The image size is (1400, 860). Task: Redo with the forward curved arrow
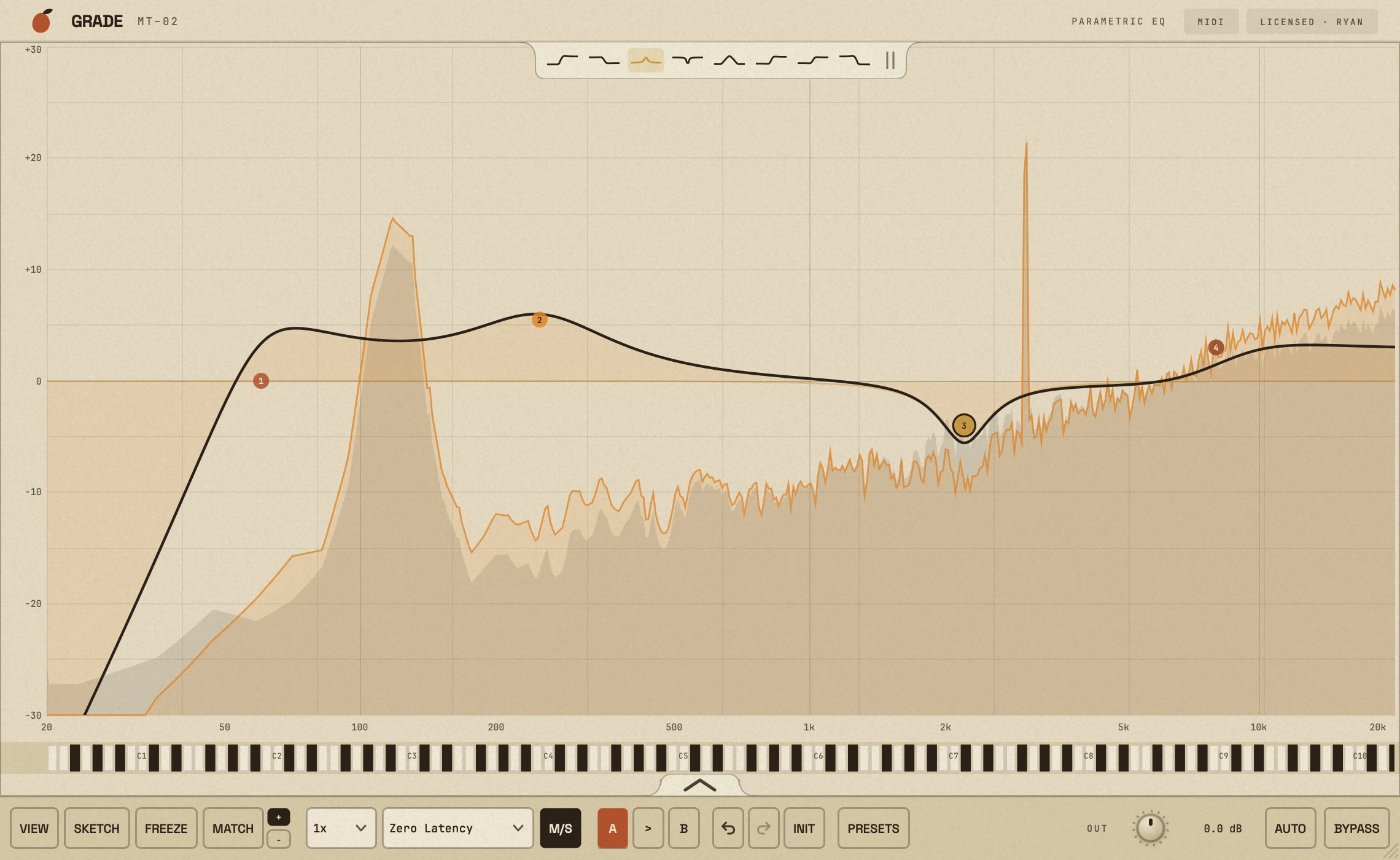coord(764,828)
